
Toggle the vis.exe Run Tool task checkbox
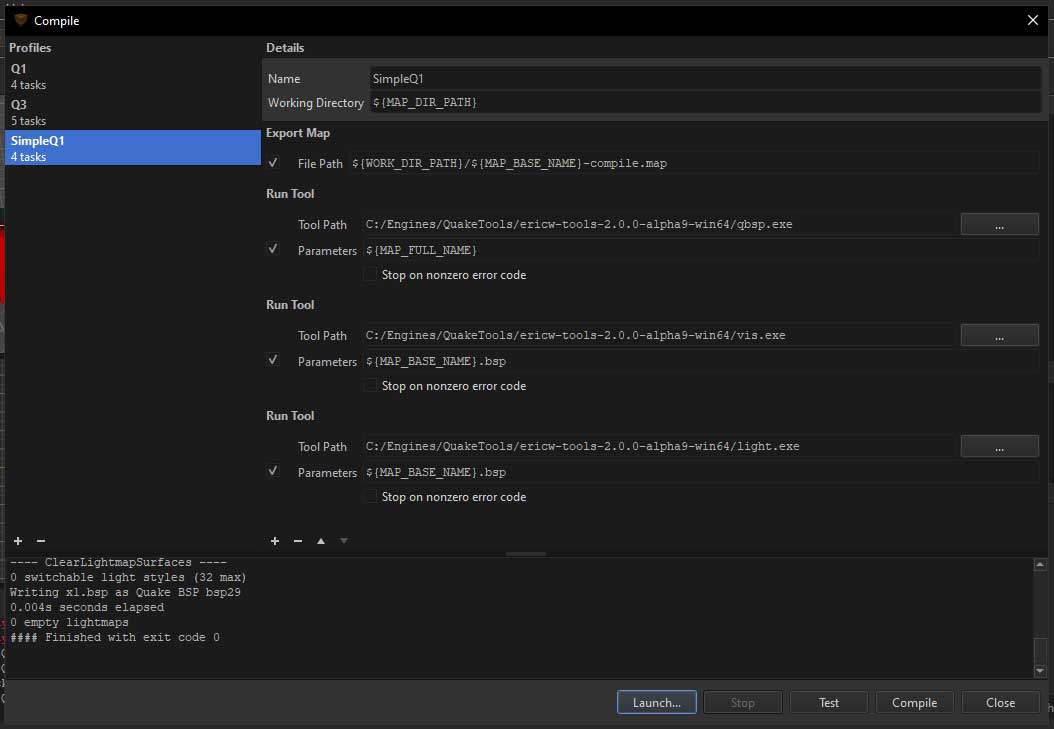pyautogui.click(x=273, y=360)
